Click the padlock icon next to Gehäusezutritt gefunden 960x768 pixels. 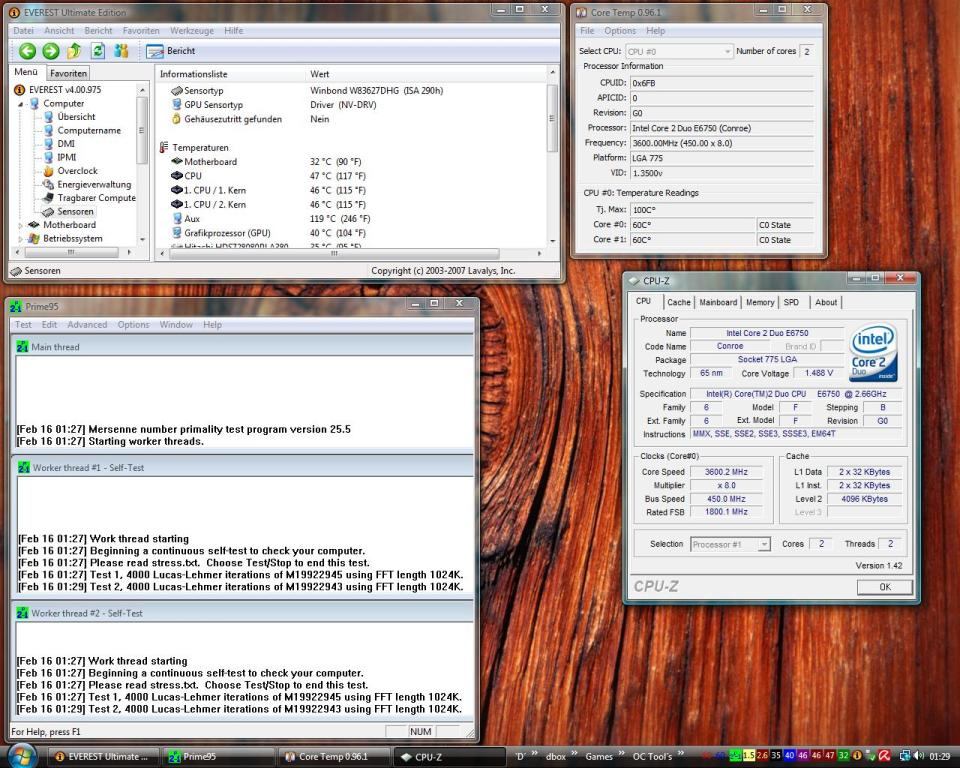point(176,119)
